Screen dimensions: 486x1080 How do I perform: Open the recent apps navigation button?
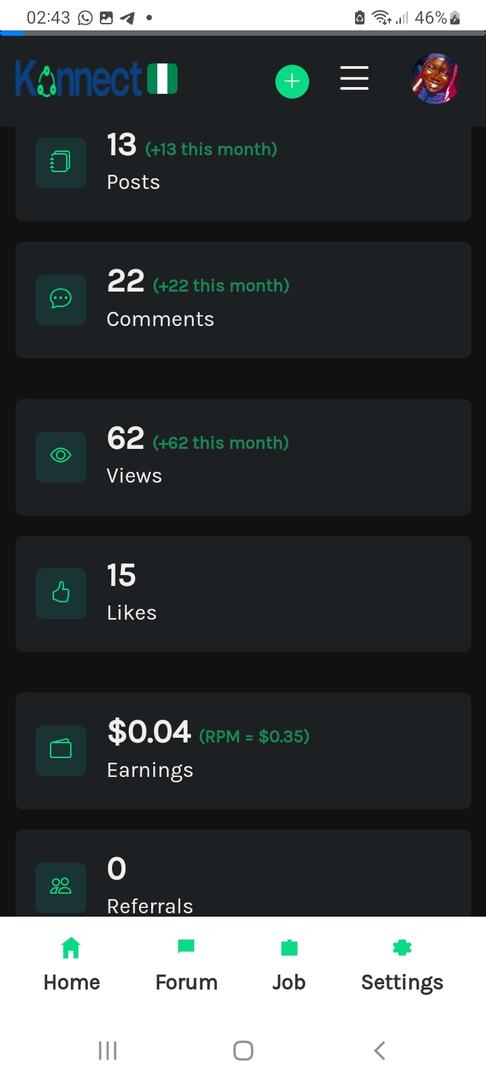point(107,1050)
